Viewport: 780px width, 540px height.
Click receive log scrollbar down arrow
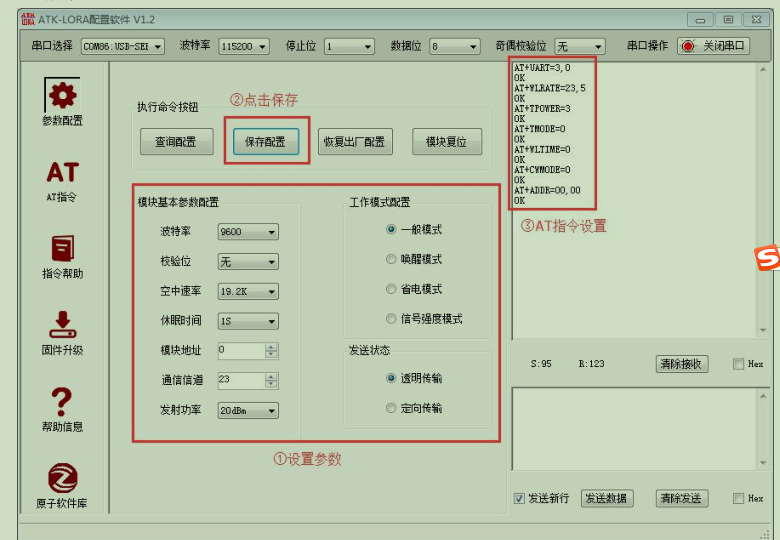(x=763, y=330)
